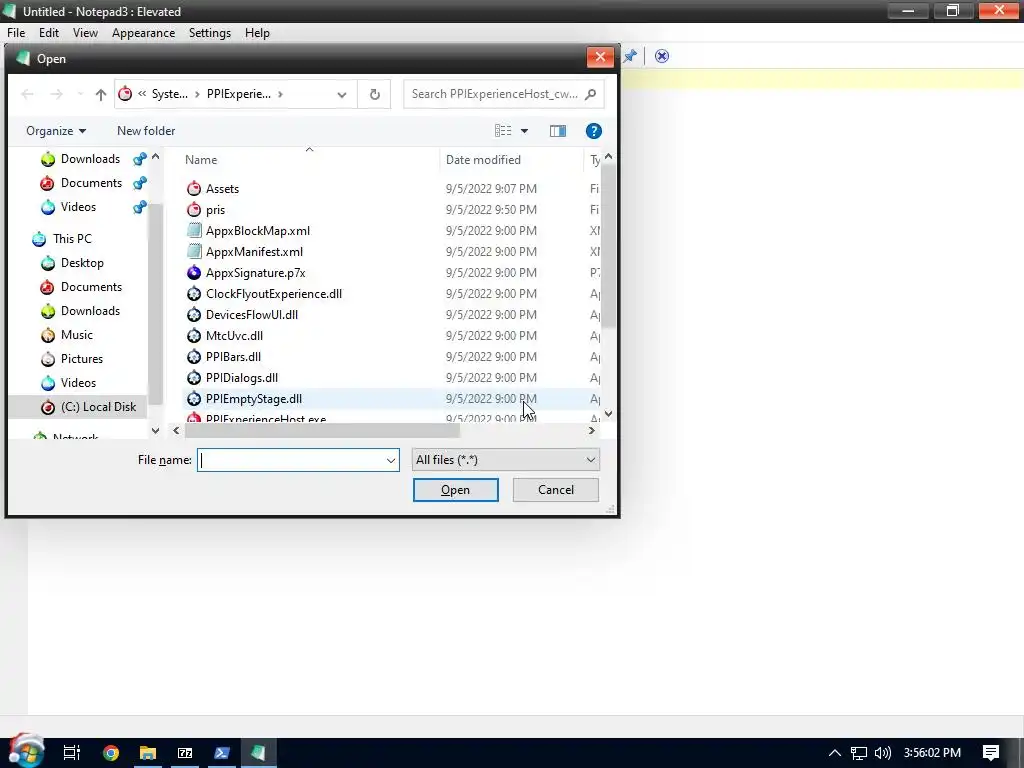This screenshot has width=1024, height=768.
Task: Open the view options dropdown arrow
Action: (x=524, y=131)
